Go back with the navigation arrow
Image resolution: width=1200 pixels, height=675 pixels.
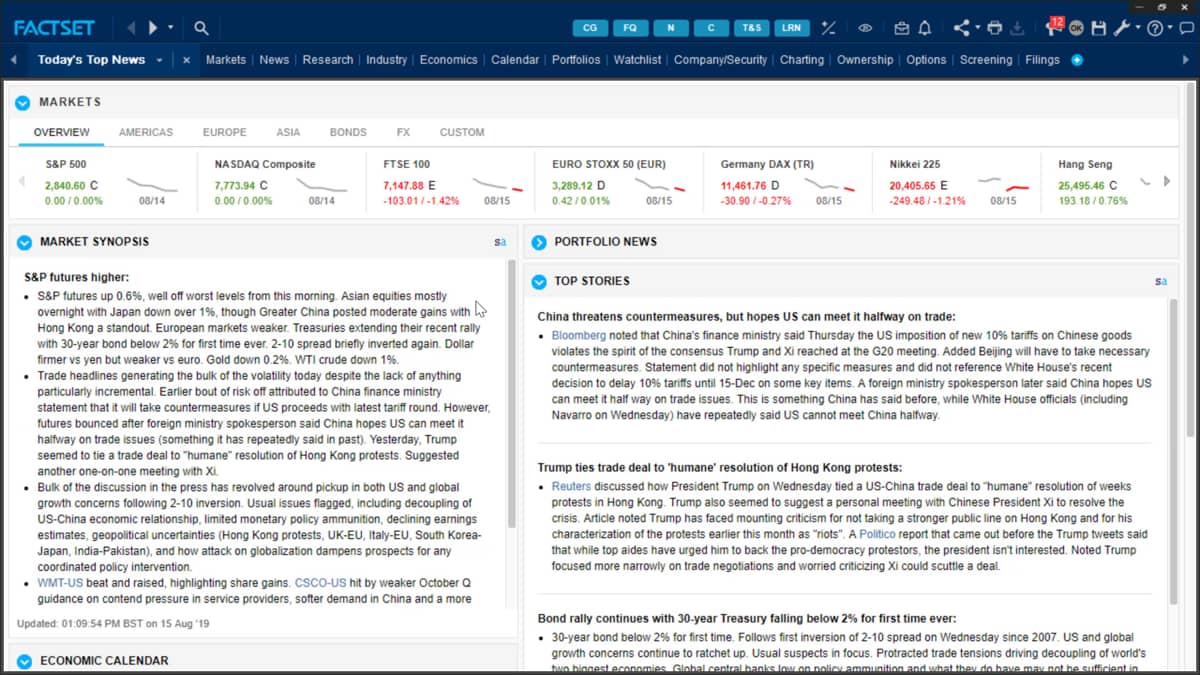tap(131, 28)
